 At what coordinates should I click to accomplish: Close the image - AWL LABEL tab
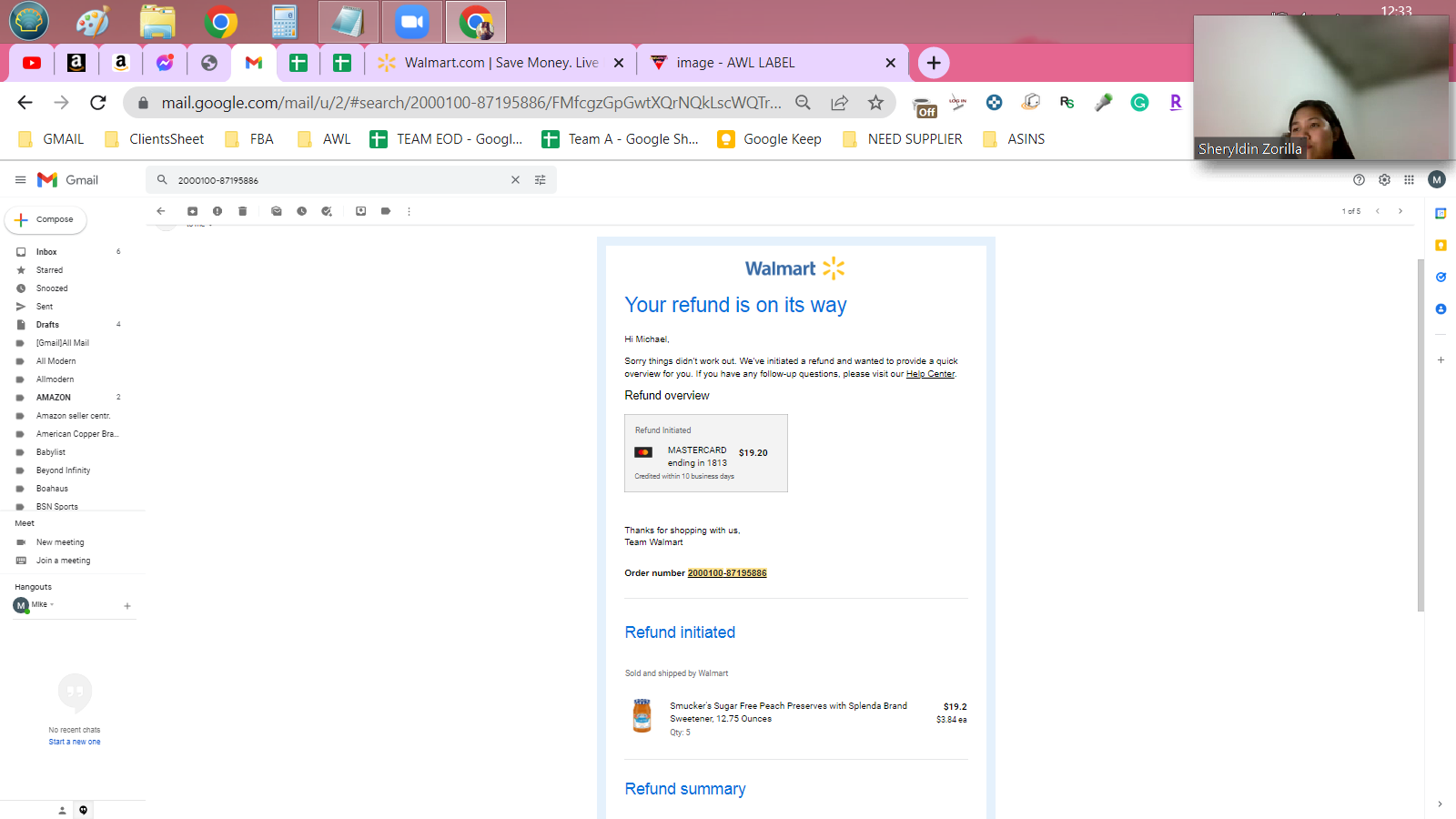(890, 63)
